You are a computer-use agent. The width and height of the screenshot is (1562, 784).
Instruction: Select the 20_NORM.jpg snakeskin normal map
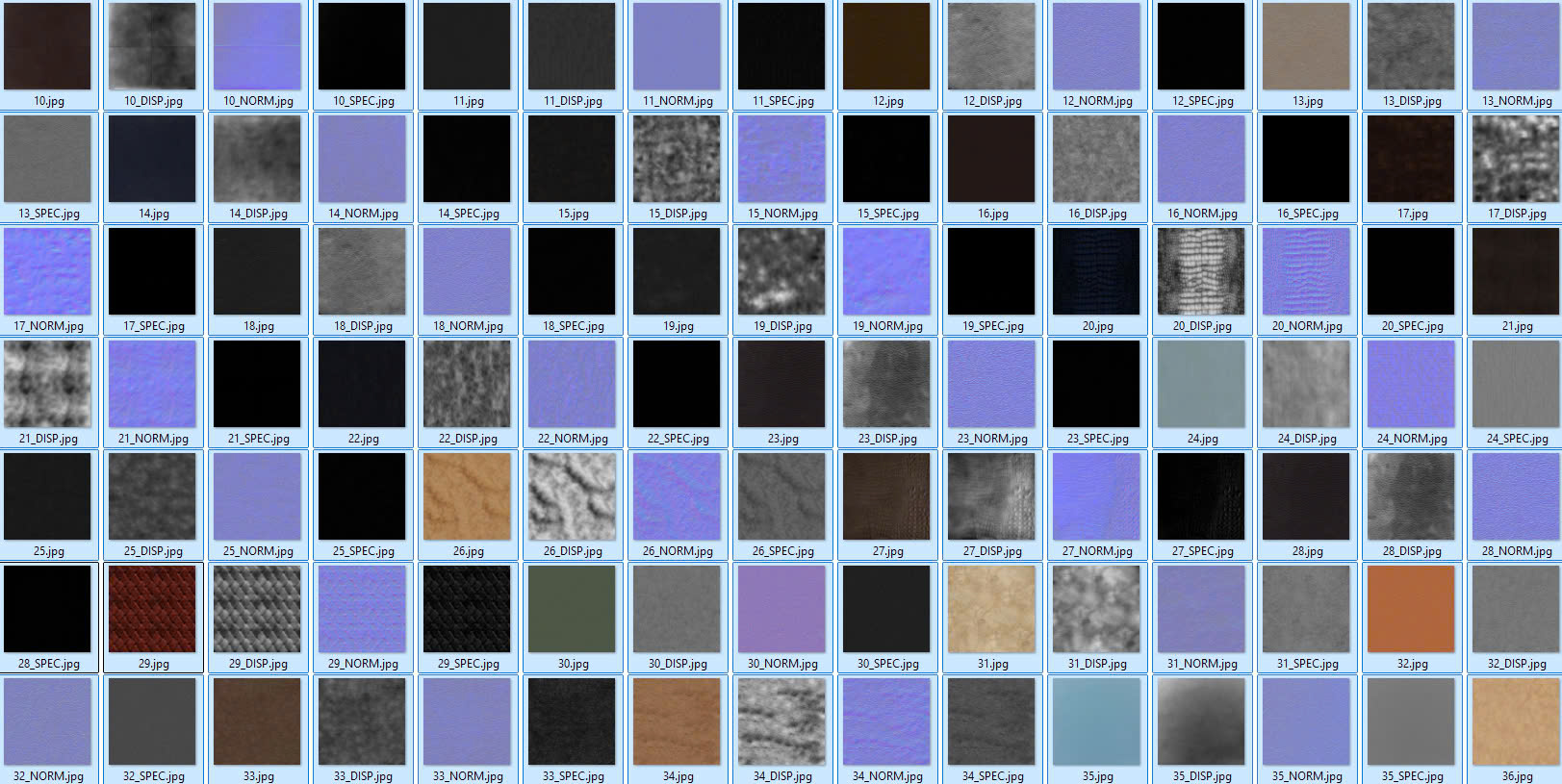click(x=1306, y=271)
